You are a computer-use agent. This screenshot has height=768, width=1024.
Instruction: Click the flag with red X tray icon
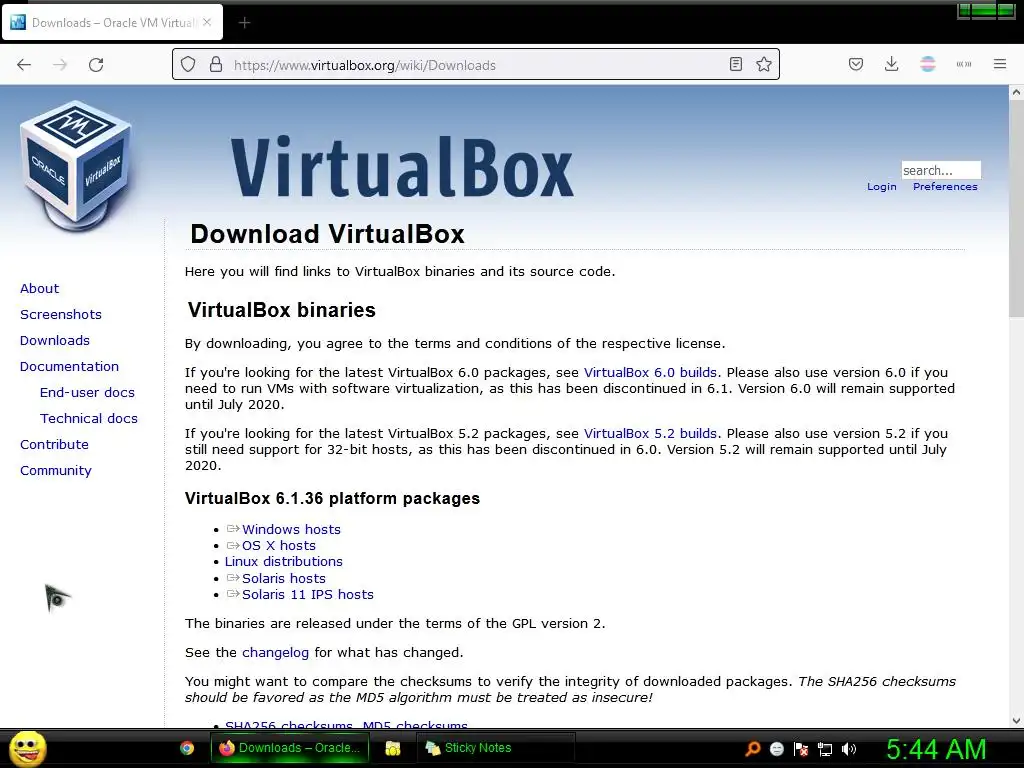[801, 749]
